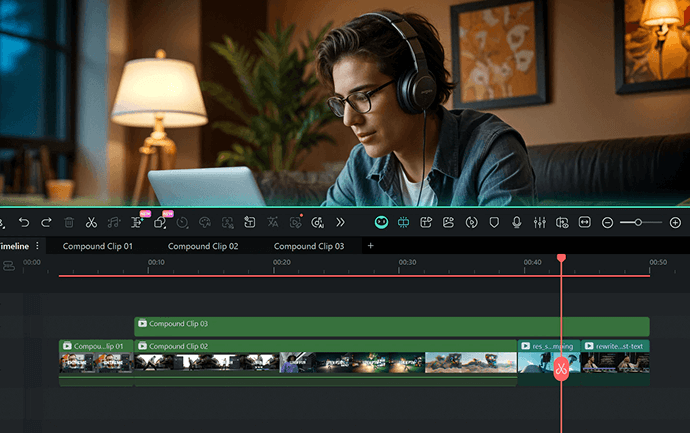This screenshot has width=690, height=433.
Task: Open the overlapping squares tool with NEW badge
Action: coord(160,223)
